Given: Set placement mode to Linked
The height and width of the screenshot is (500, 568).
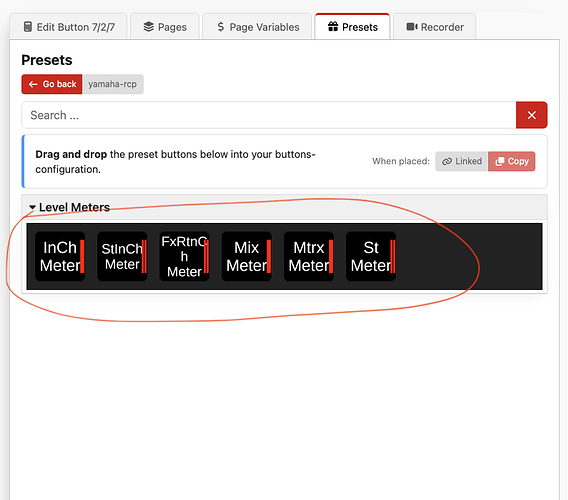Looking at the screenshot, I should tap(462, 161).
